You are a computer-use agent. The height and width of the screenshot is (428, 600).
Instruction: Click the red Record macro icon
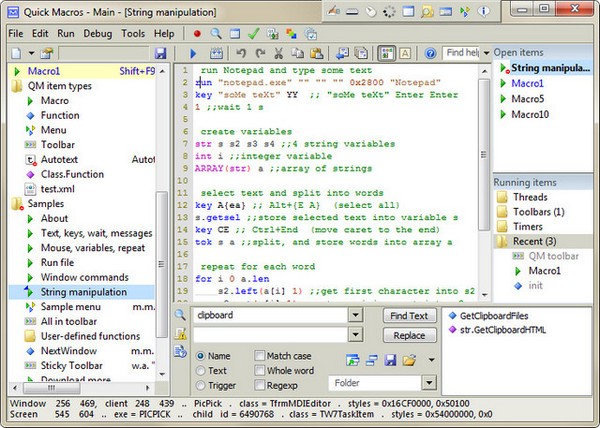[x=197, y=33]
